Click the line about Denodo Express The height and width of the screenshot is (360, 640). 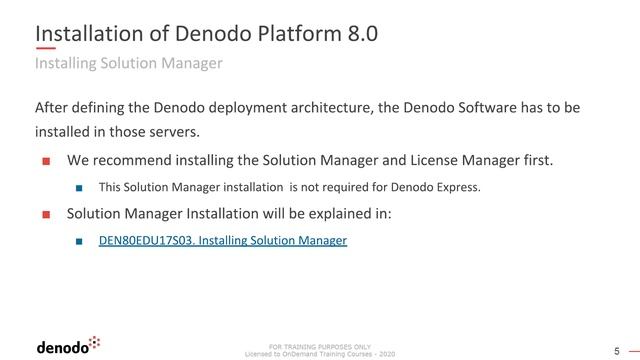[x=289, y=187]
